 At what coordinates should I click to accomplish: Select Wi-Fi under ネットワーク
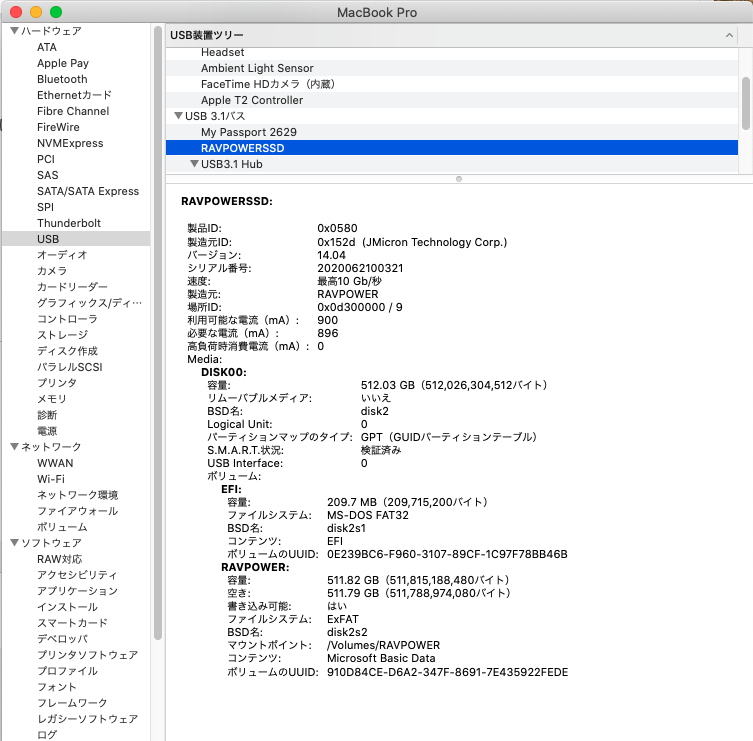[x=51, y=479]
